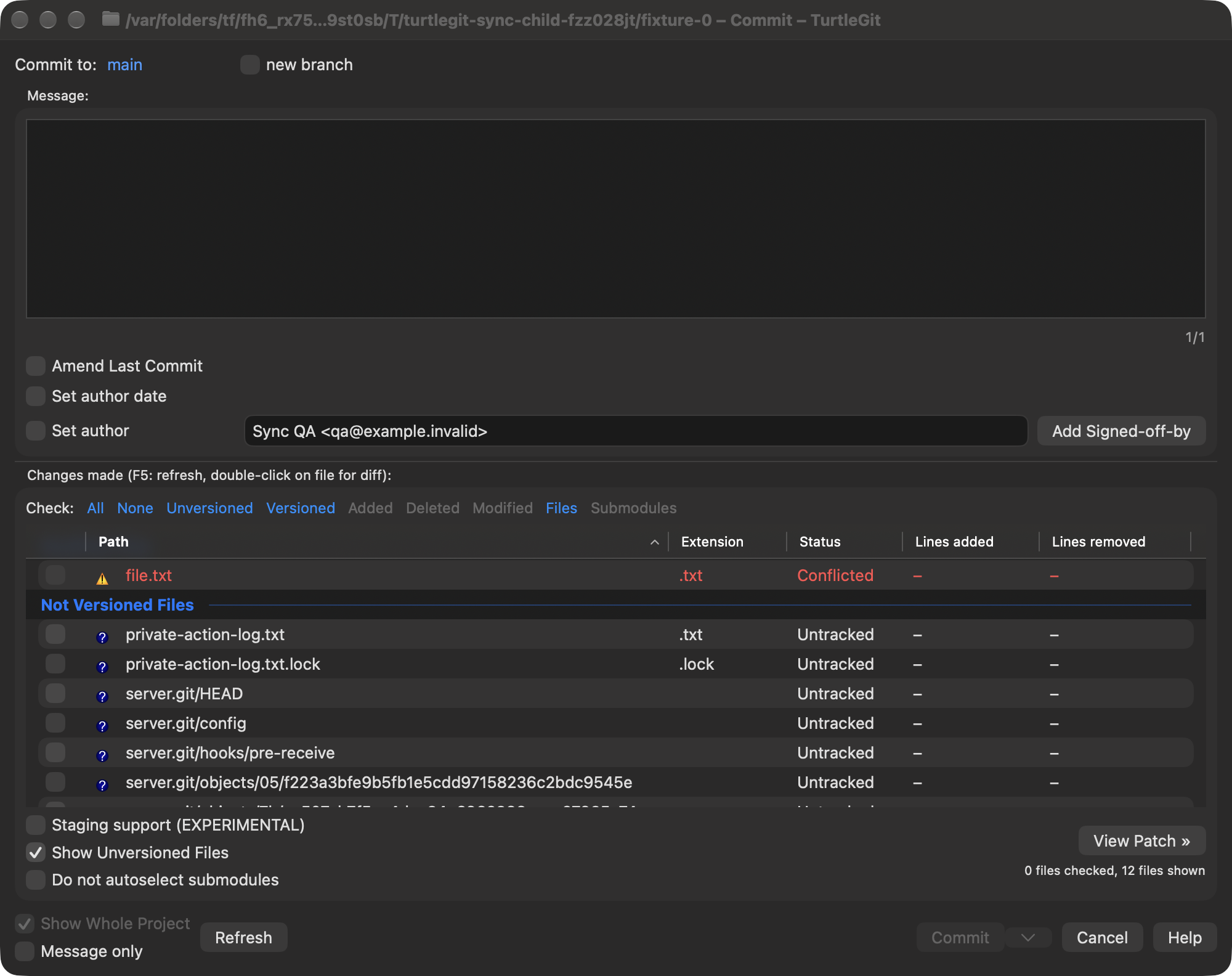This screenshot has width=1232, height=976.
Task: Sort by the Extension column
Action: pos(727,542)
